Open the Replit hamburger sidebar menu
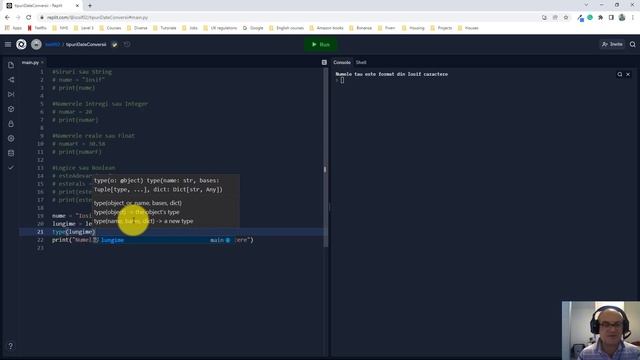Image resolution: width=640 pixels, height=360 pixels. 8,44
